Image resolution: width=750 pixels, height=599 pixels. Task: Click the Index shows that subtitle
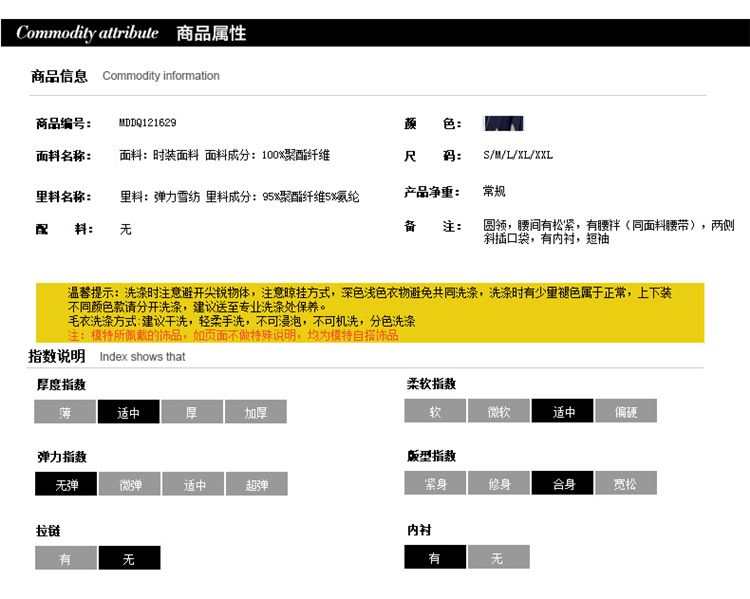click(x=142, y=357)
